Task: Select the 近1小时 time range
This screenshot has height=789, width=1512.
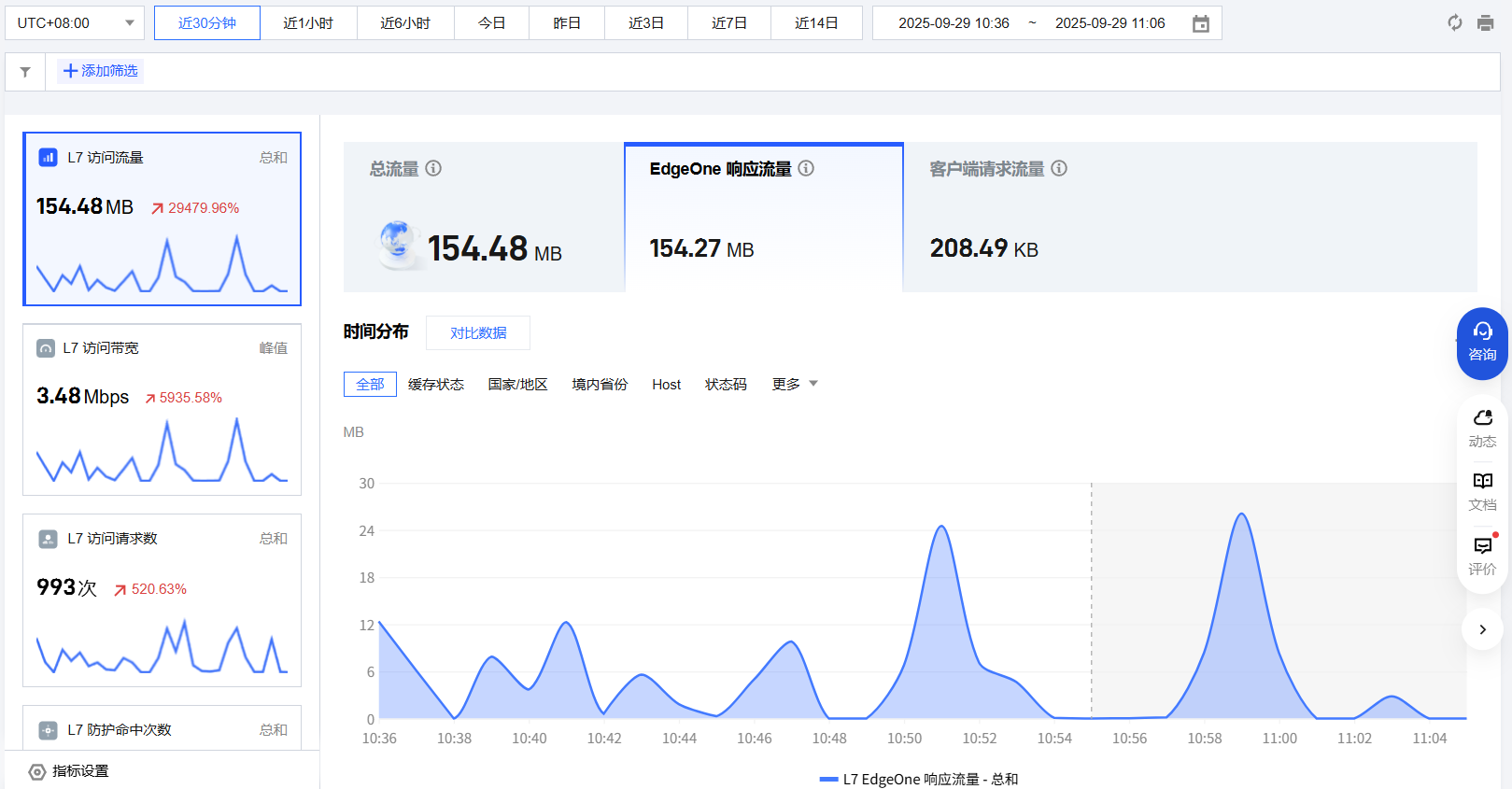Action: click(308, 23)
